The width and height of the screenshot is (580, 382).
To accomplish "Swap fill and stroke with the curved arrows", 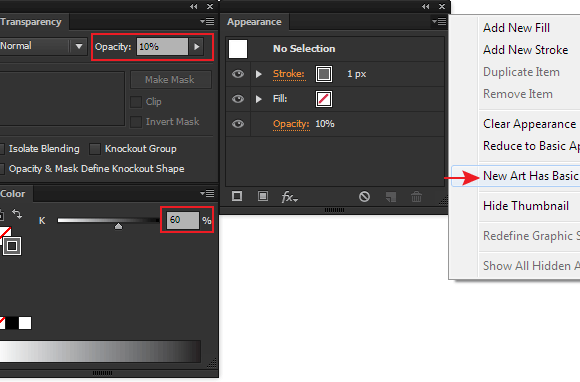I will tap(17, 214).
